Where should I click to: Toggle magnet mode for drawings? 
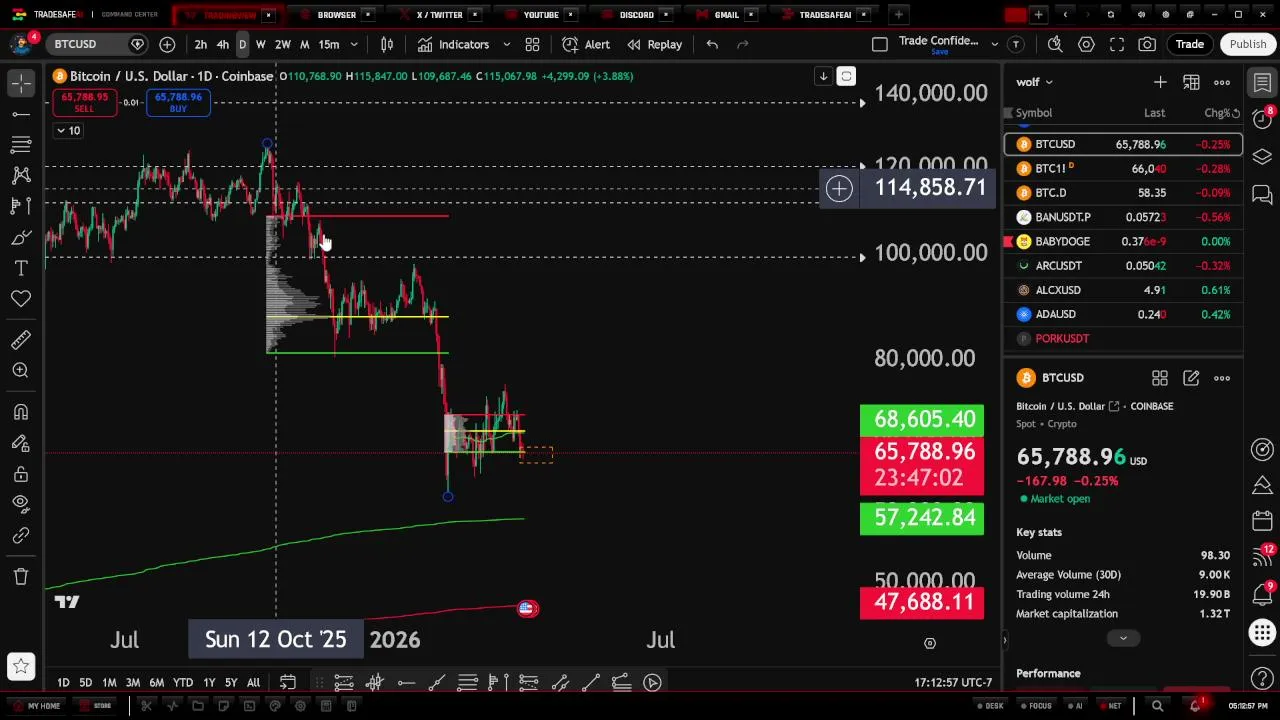pos(21,412)
